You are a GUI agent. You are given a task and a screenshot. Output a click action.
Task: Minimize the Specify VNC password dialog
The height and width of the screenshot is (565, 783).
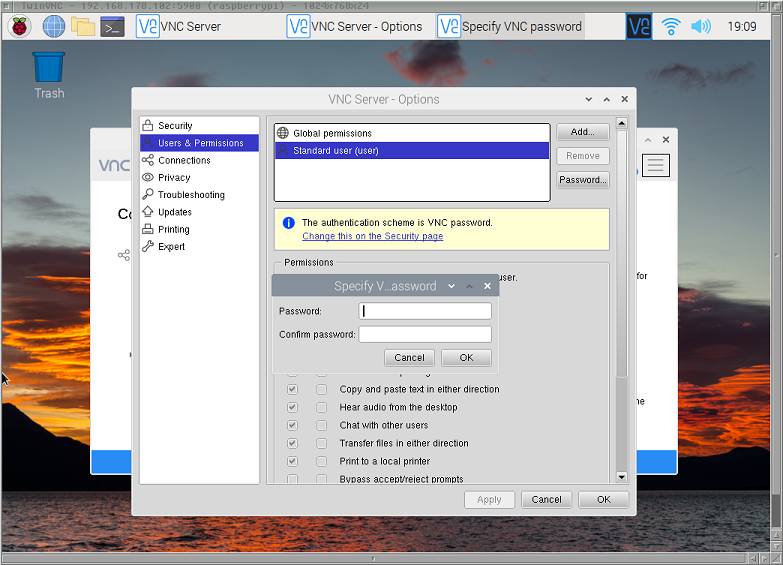click(451, 286)
